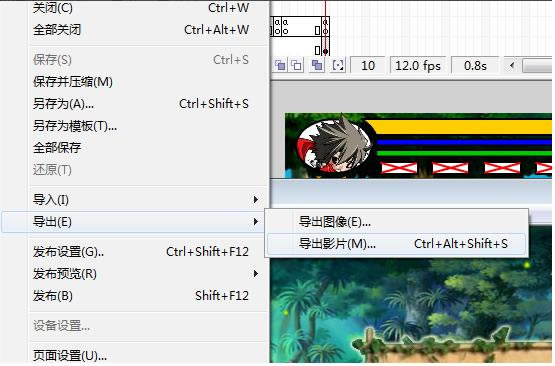Click the second red-cross box below bars
This screenshot has height=366, width=555.
click(x=451, y=168)
